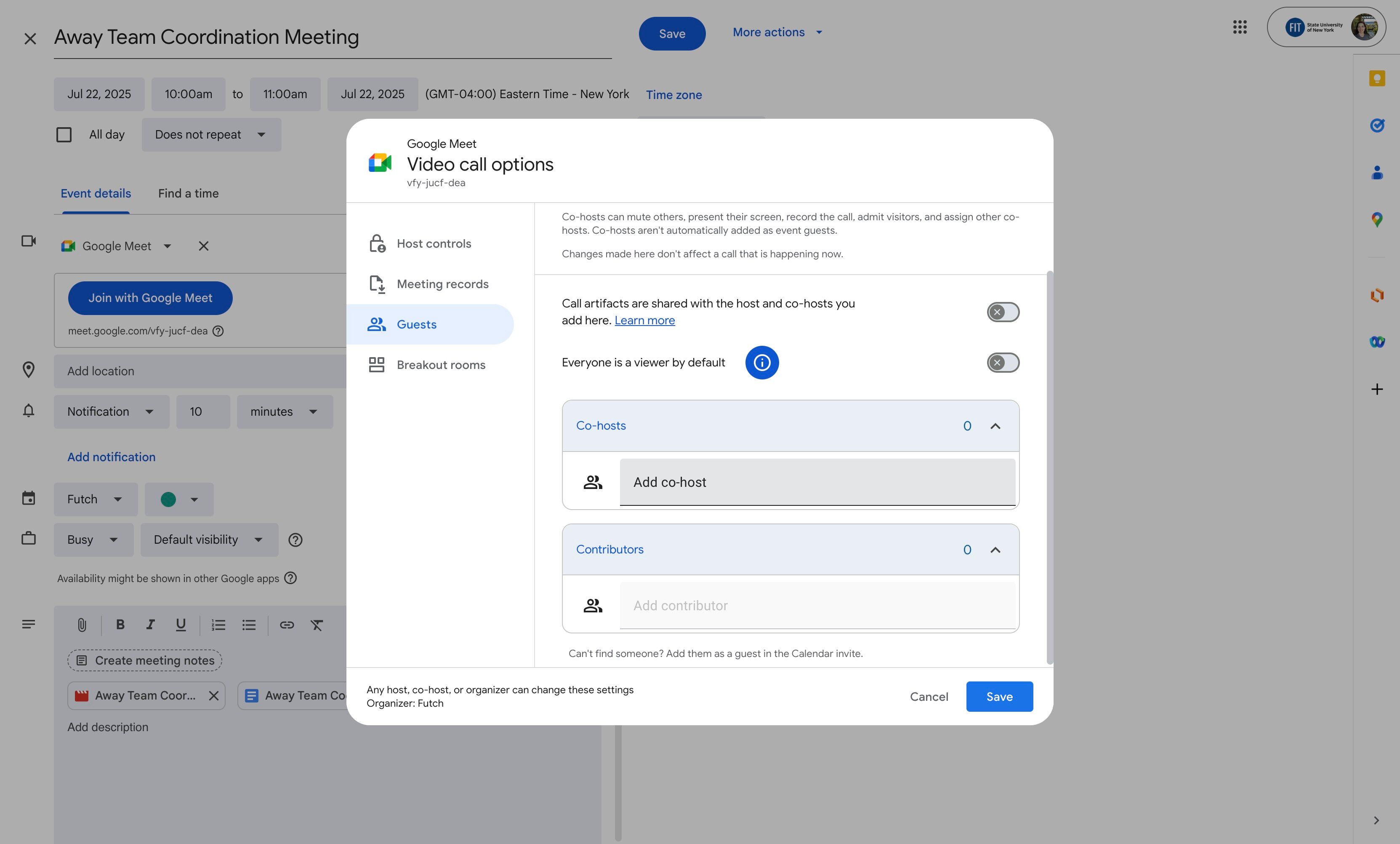Enable Everyone is a viewer by default

pyautogui.click(x=1003, y=363)
